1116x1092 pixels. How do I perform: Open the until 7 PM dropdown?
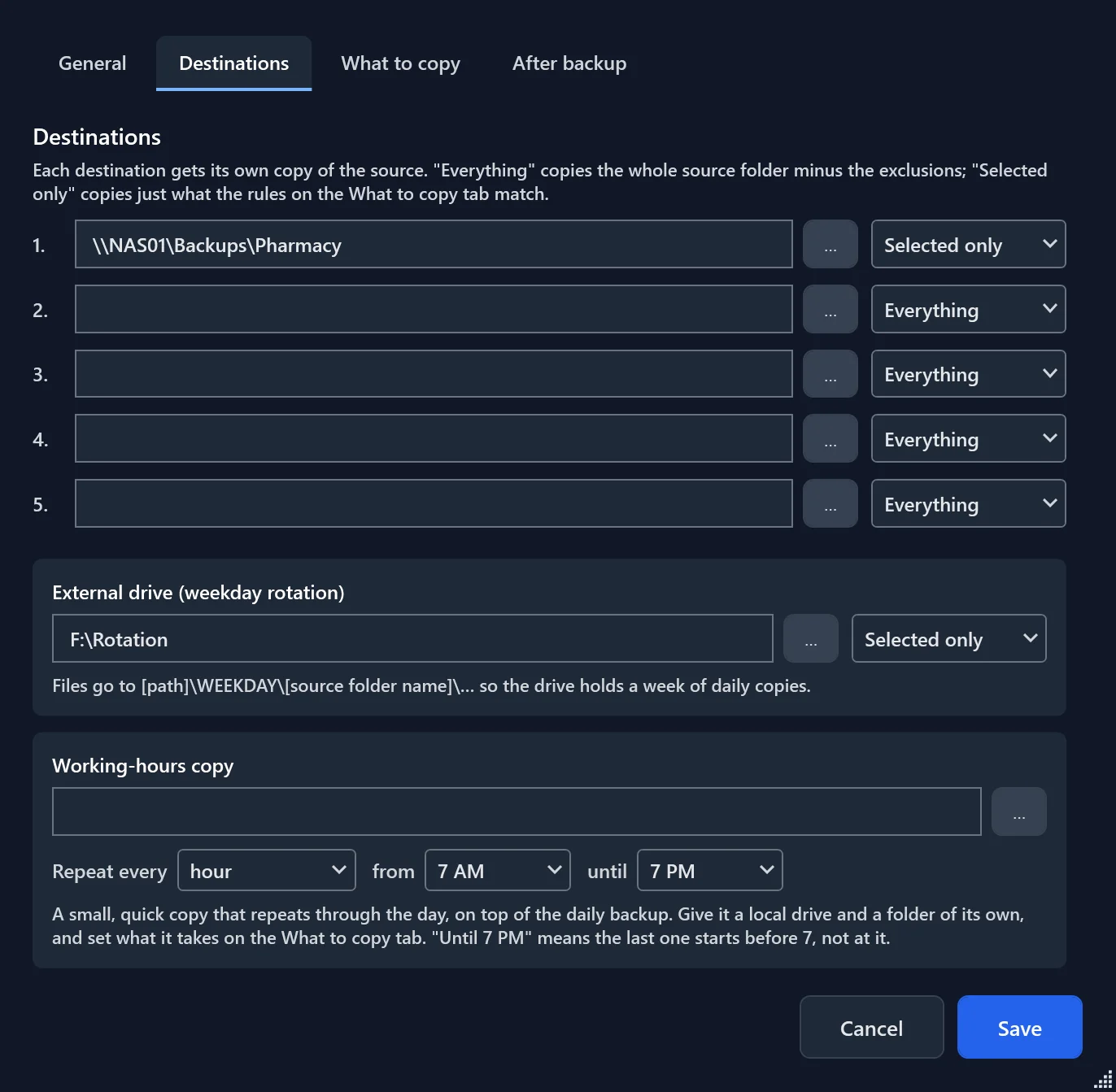click(x=710, y=870)
